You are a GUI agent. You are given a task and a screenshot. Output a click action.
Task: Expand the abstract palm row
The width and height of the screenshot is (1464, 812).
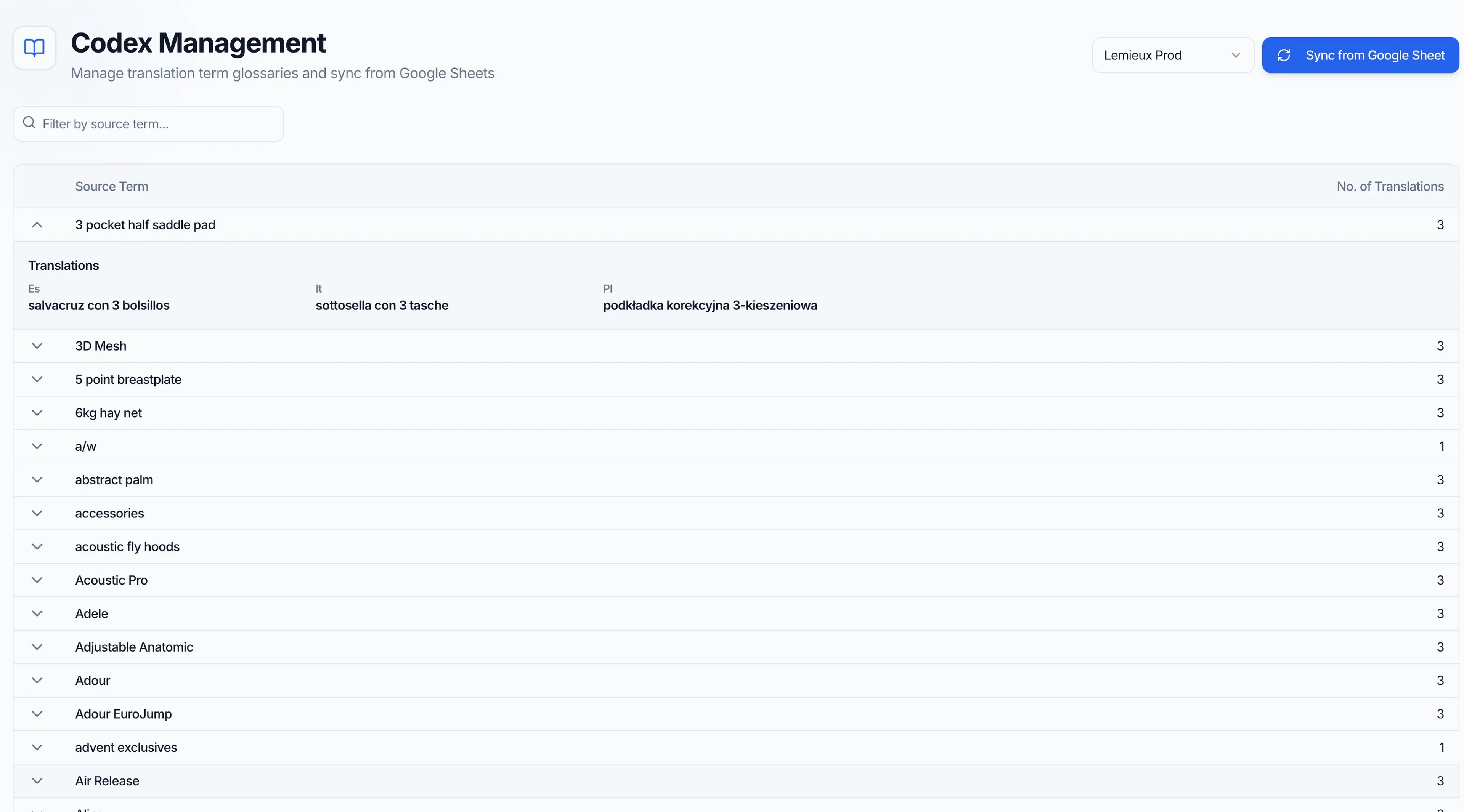tap(37, 480)
